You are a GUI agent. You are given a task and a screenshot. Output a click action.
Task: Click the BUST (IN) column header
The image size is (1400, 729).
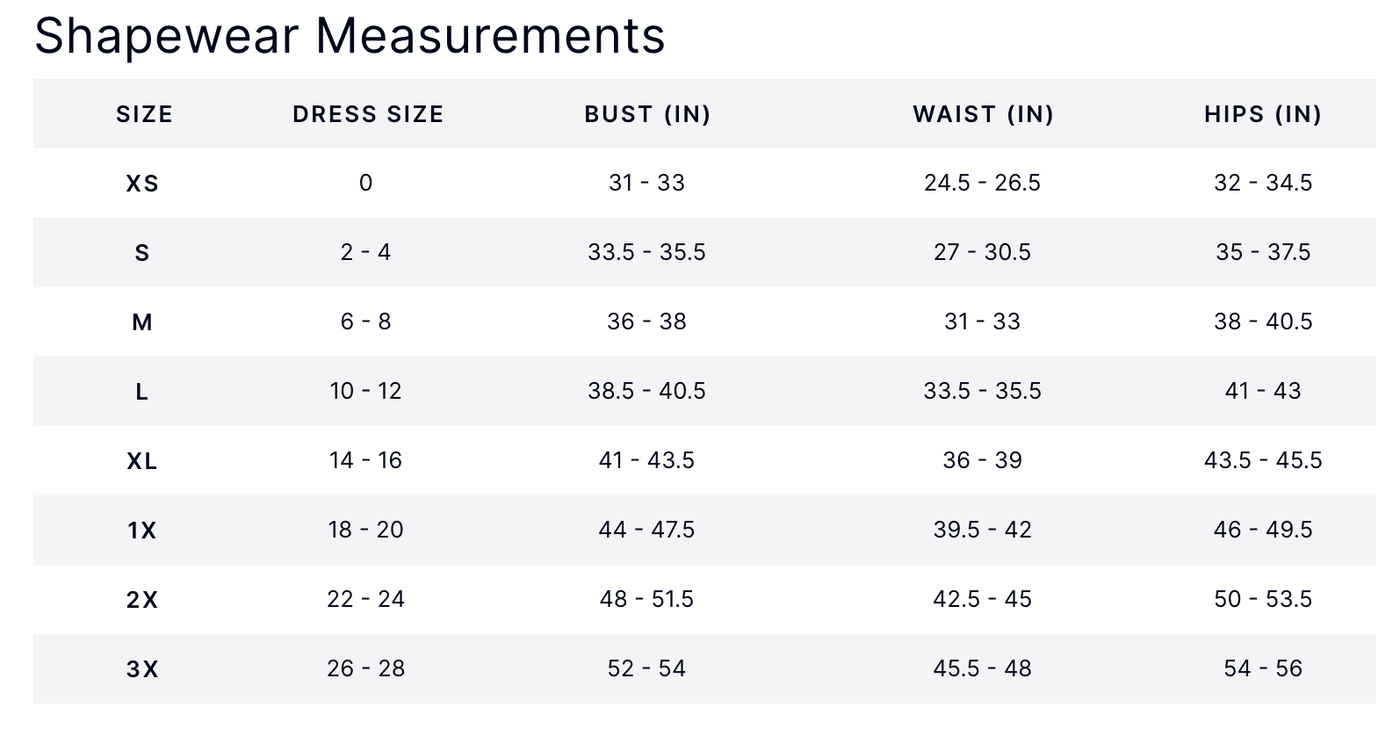tap(647, 114)
